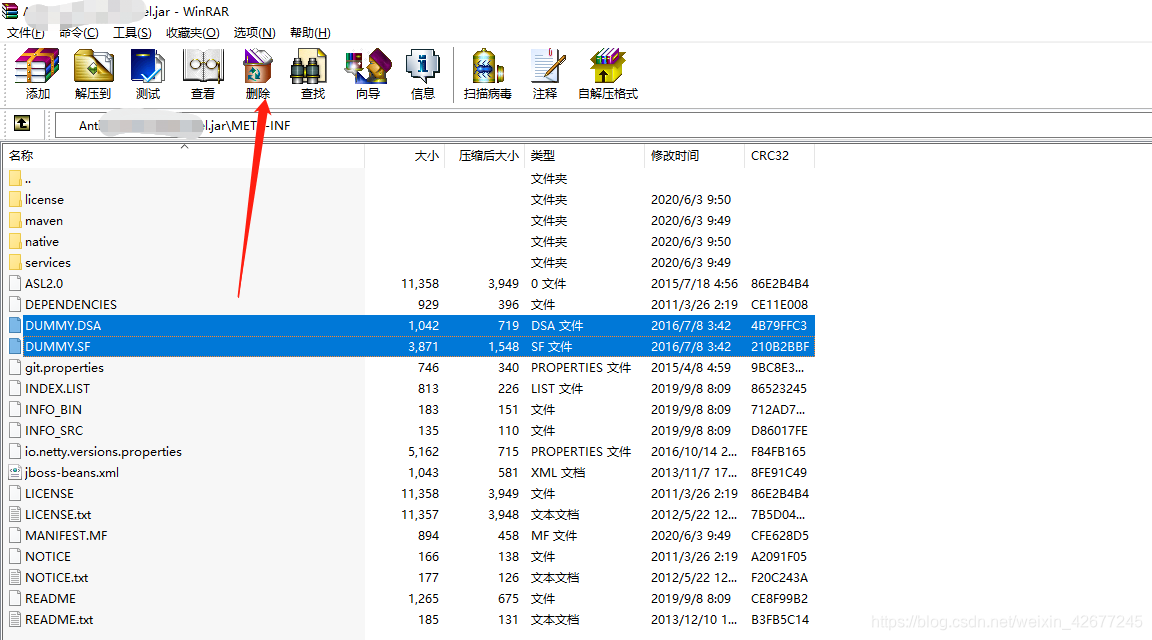
Task: Click the LICENSE.txt file icon
Action: pyautogui.click(x=15, y=514)
